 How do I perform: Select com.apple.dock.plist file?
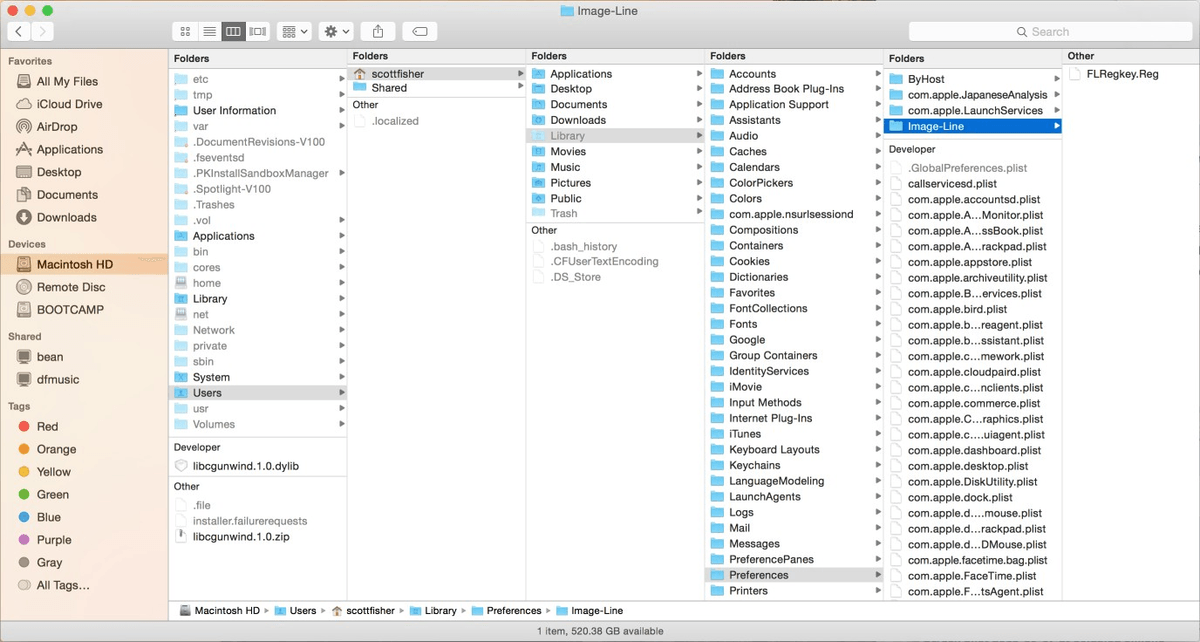960,497
